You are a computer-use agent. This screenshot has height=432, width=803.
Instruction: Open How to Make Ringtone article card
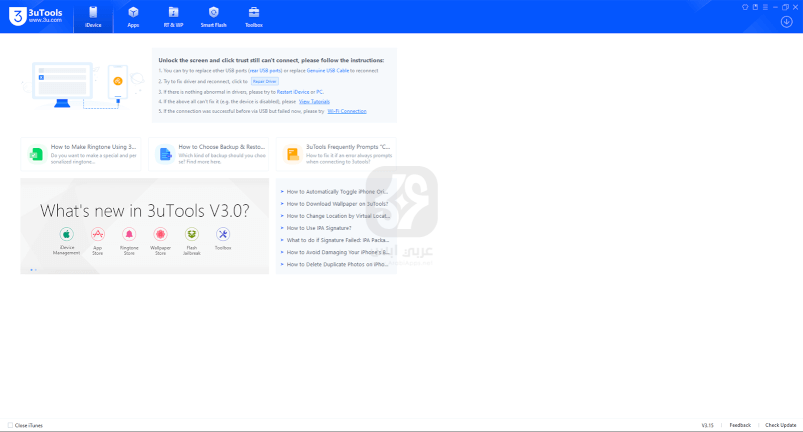click(x=83, y=152)
